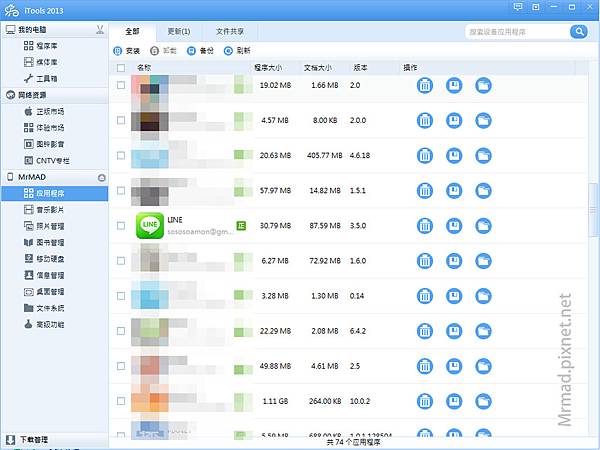Back up the LINE app via save icon
This screenshot has height=450, width=600.
click(454, 226)
